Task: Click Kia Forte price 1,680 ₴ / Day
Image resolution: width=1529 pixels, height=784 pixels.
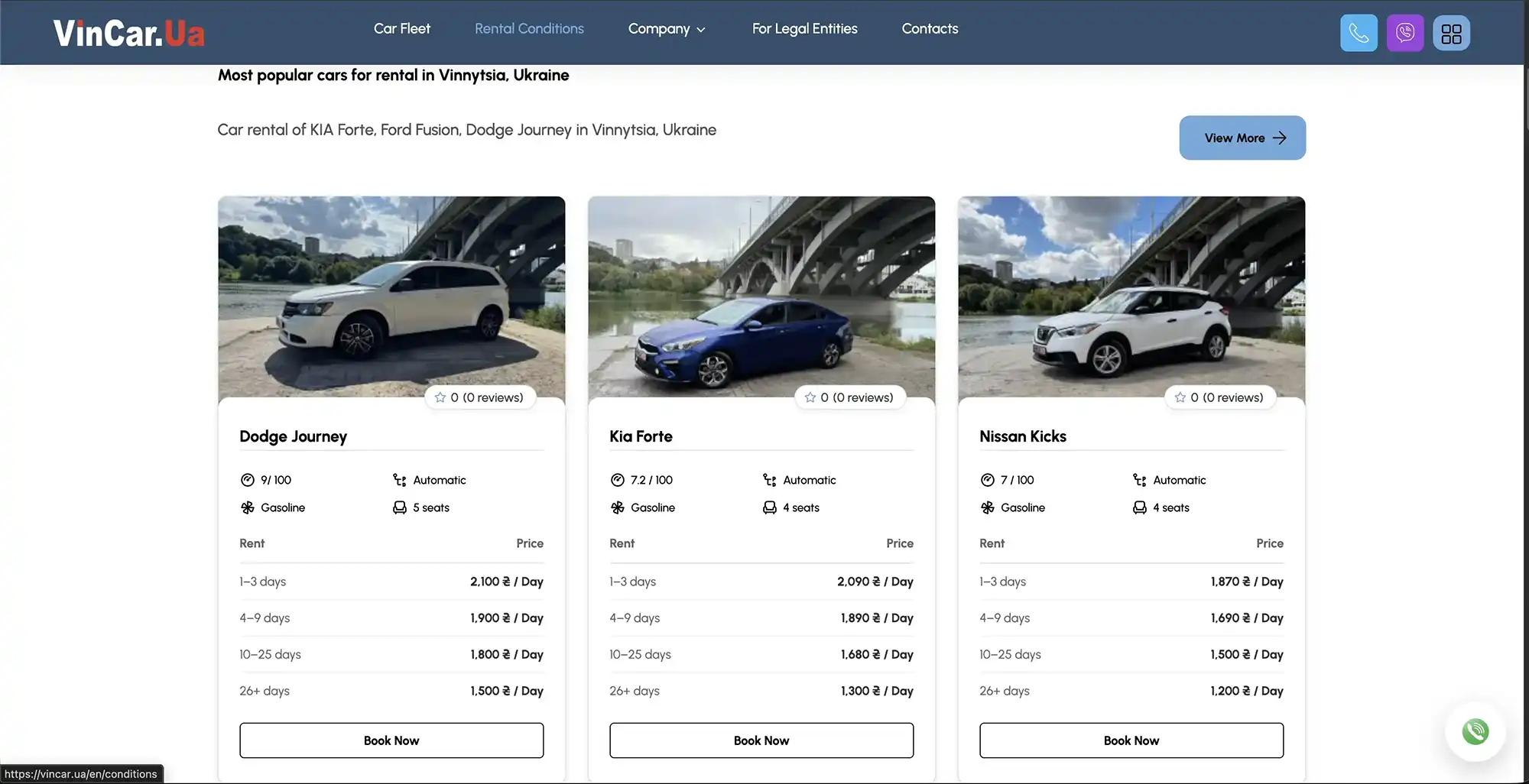Action: click(877, 654)
